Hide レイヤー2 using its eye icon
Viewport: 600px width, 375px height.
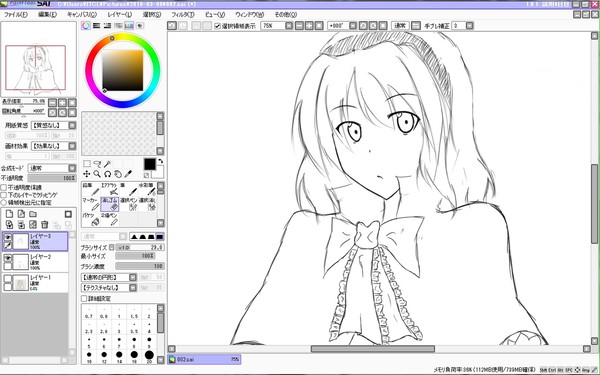click(x=8, y=258)
